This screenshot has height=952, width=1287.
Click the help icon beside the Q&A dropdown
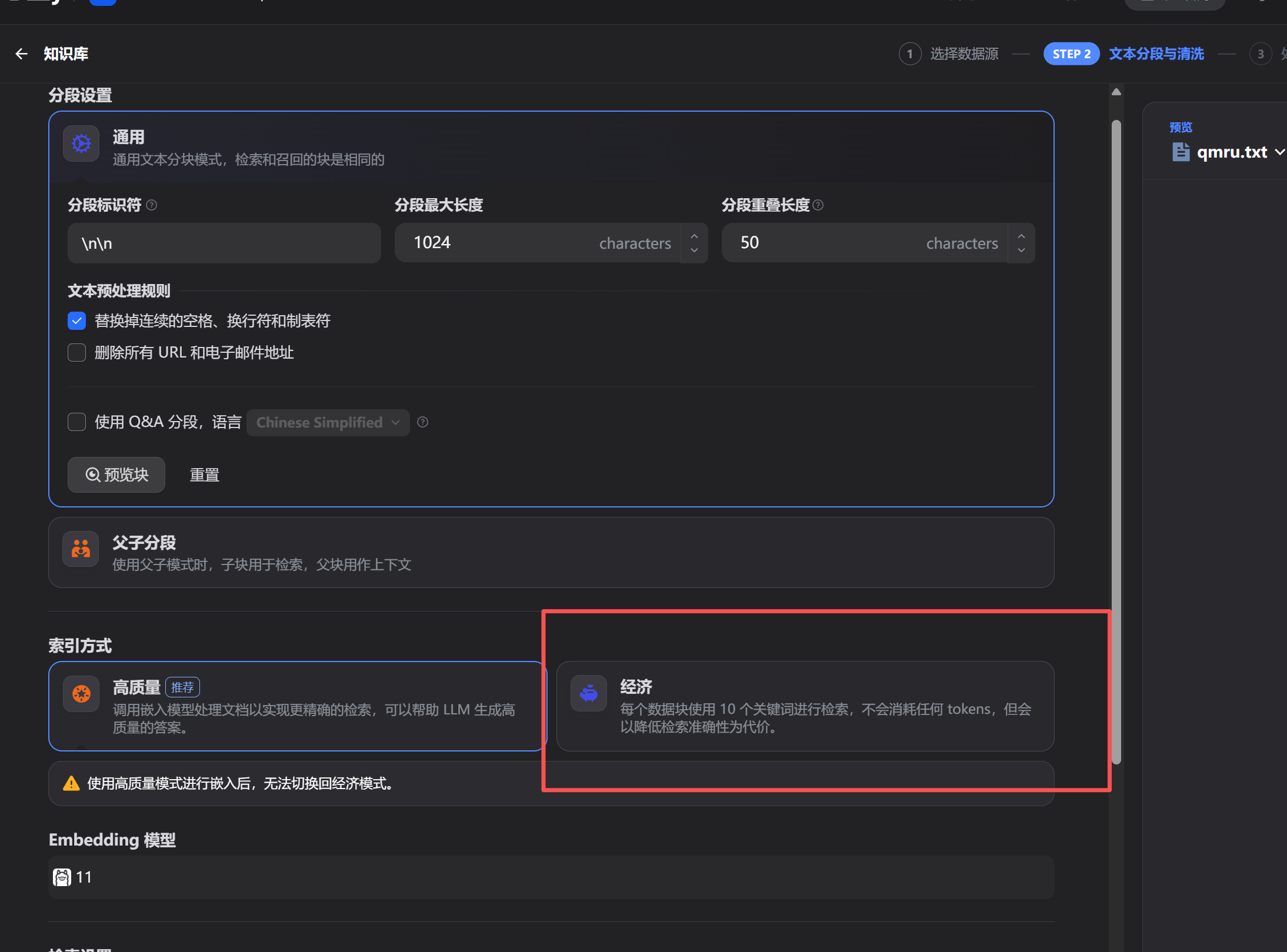[x=422, y=422]
